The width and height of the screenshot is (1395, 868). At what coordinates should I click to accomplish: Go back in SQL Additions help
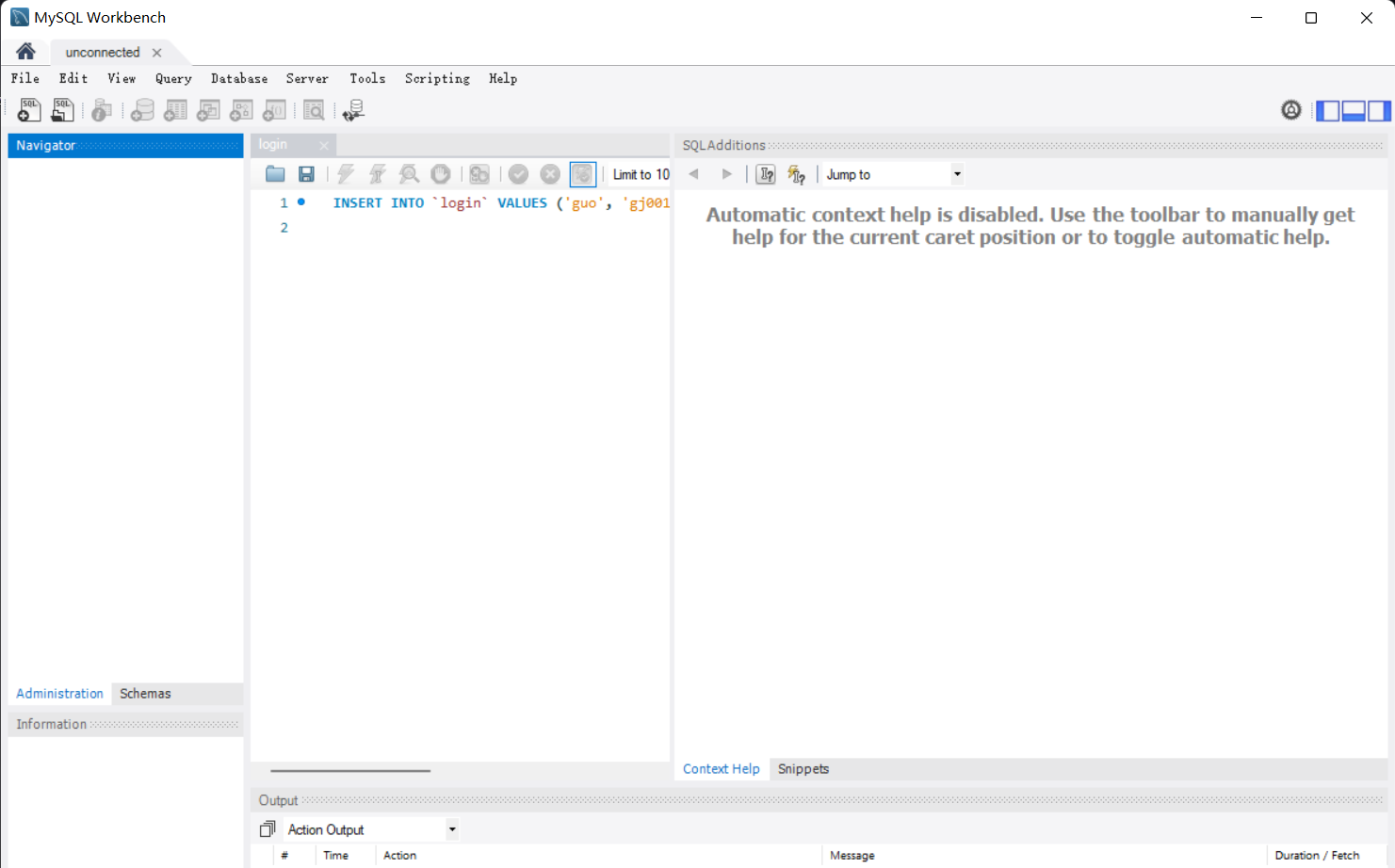(x=694, y=174)
